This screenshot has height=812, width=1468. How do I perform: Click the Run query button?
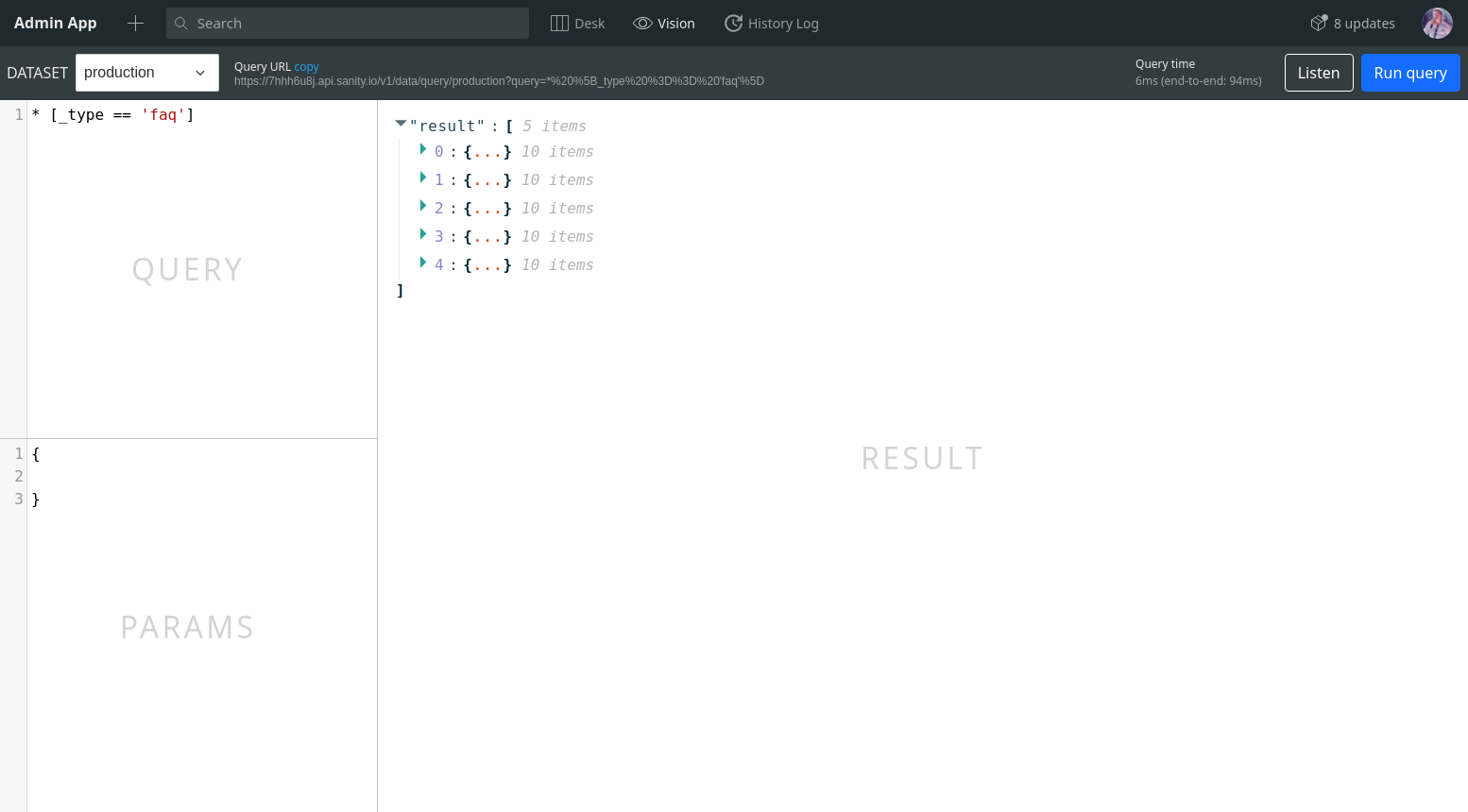click(1410, 73)
